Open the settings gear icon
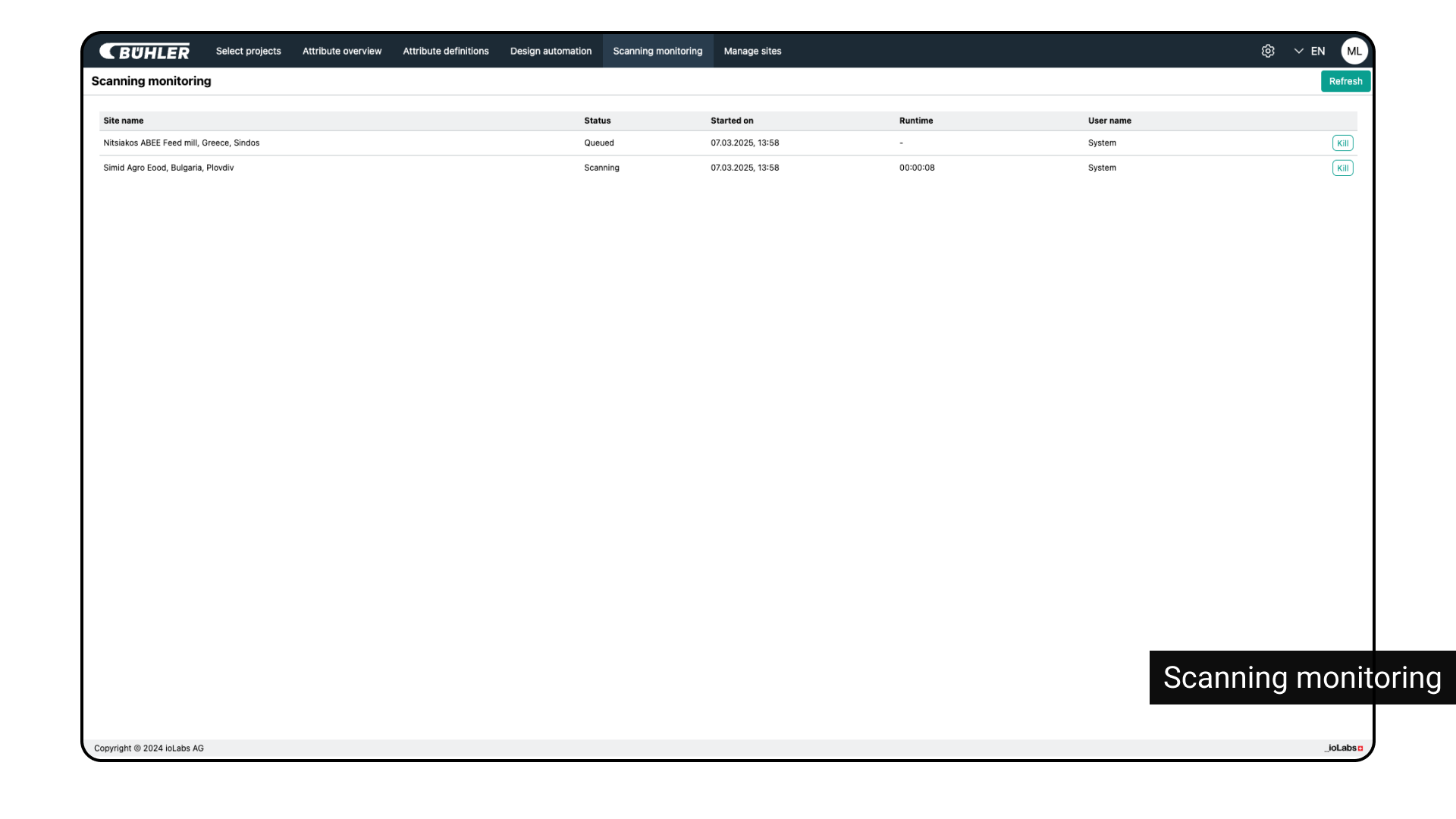Viewport: 1456px width, 819px height. 1268,51
